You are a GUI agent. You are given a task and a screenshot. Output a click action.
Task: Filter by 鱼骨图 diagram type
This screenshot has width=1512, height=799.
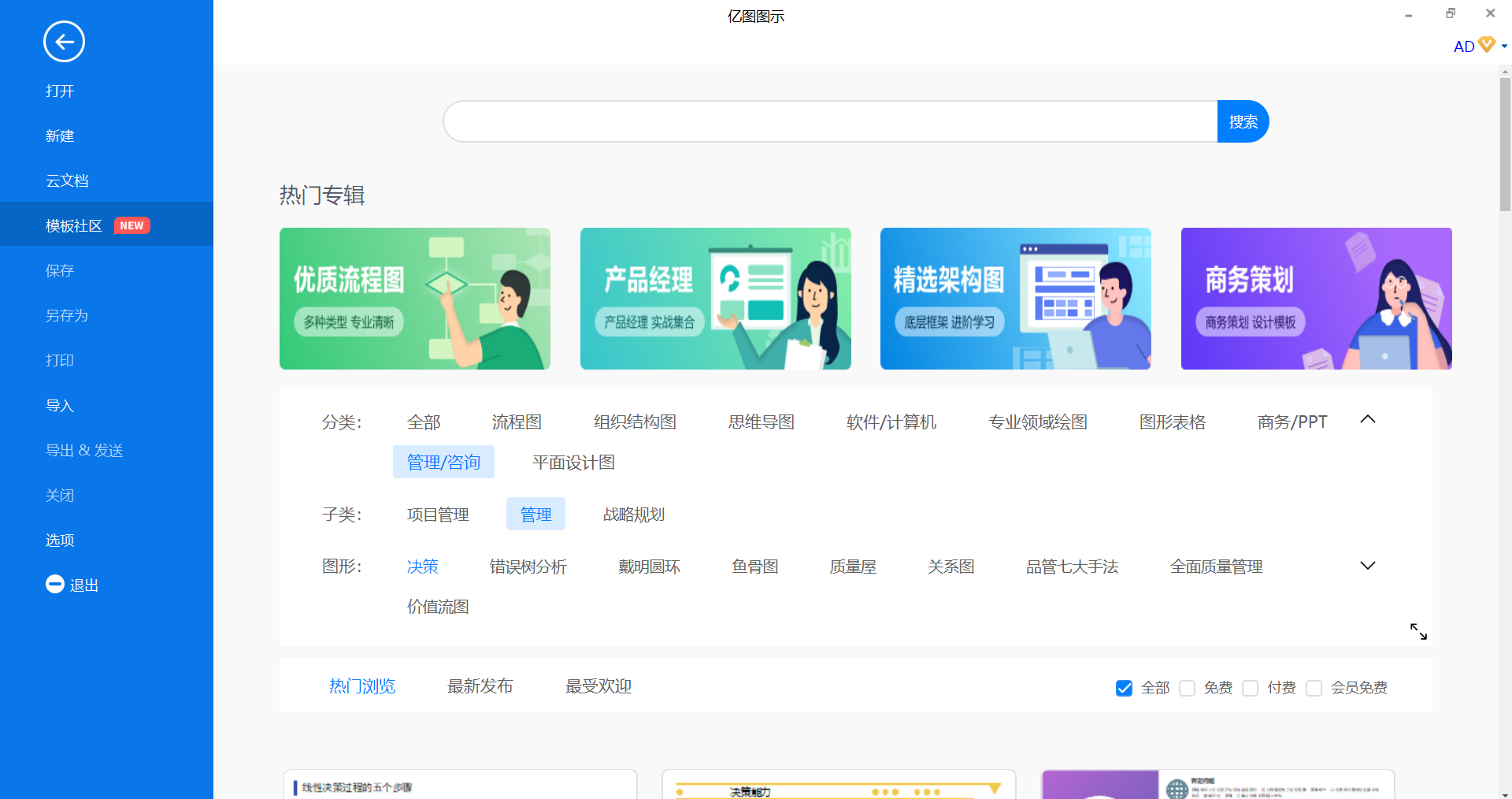click(x=754, y=567)
